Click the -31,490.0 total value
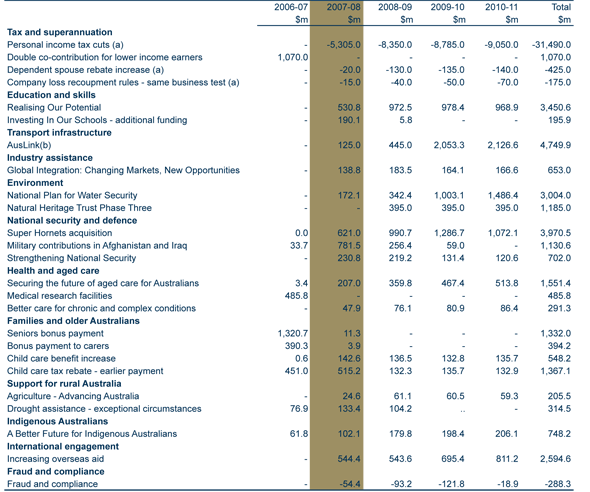Image resolution: width=590 pixels, height=492 pixels. (x=551, y=45)
